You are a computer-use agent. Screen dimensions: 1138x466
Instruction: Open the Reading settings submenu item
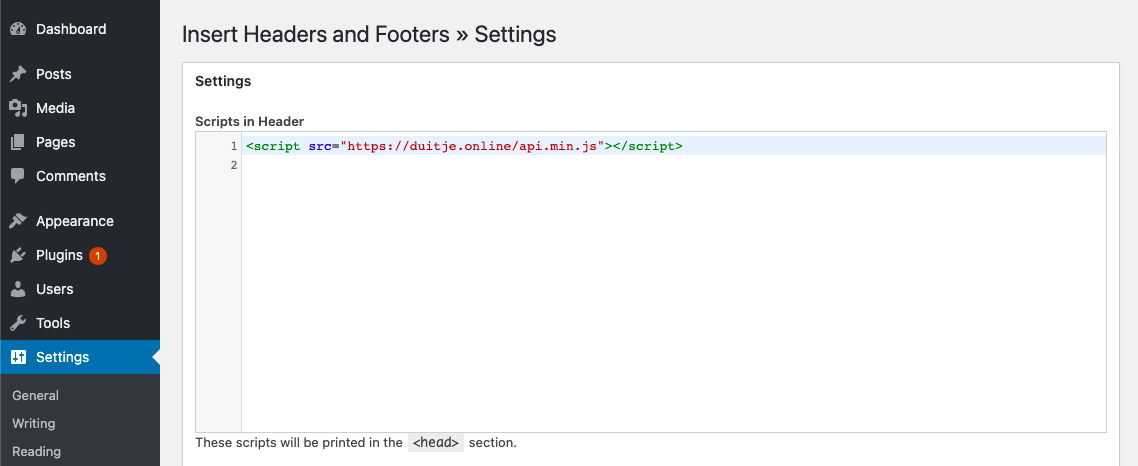point(36,451)
